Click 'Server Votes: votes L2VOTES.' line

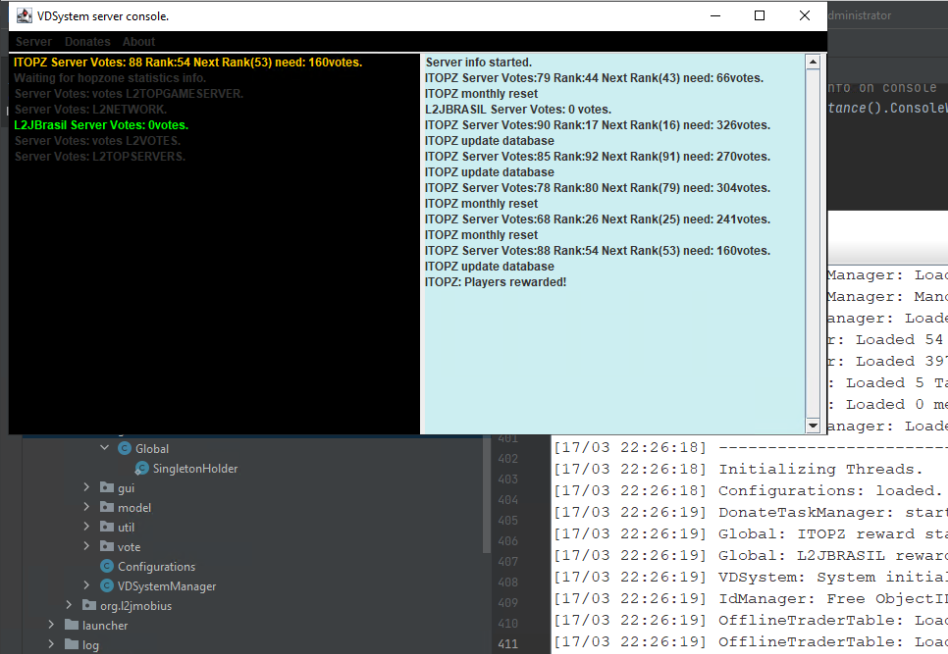click(97, 141)
